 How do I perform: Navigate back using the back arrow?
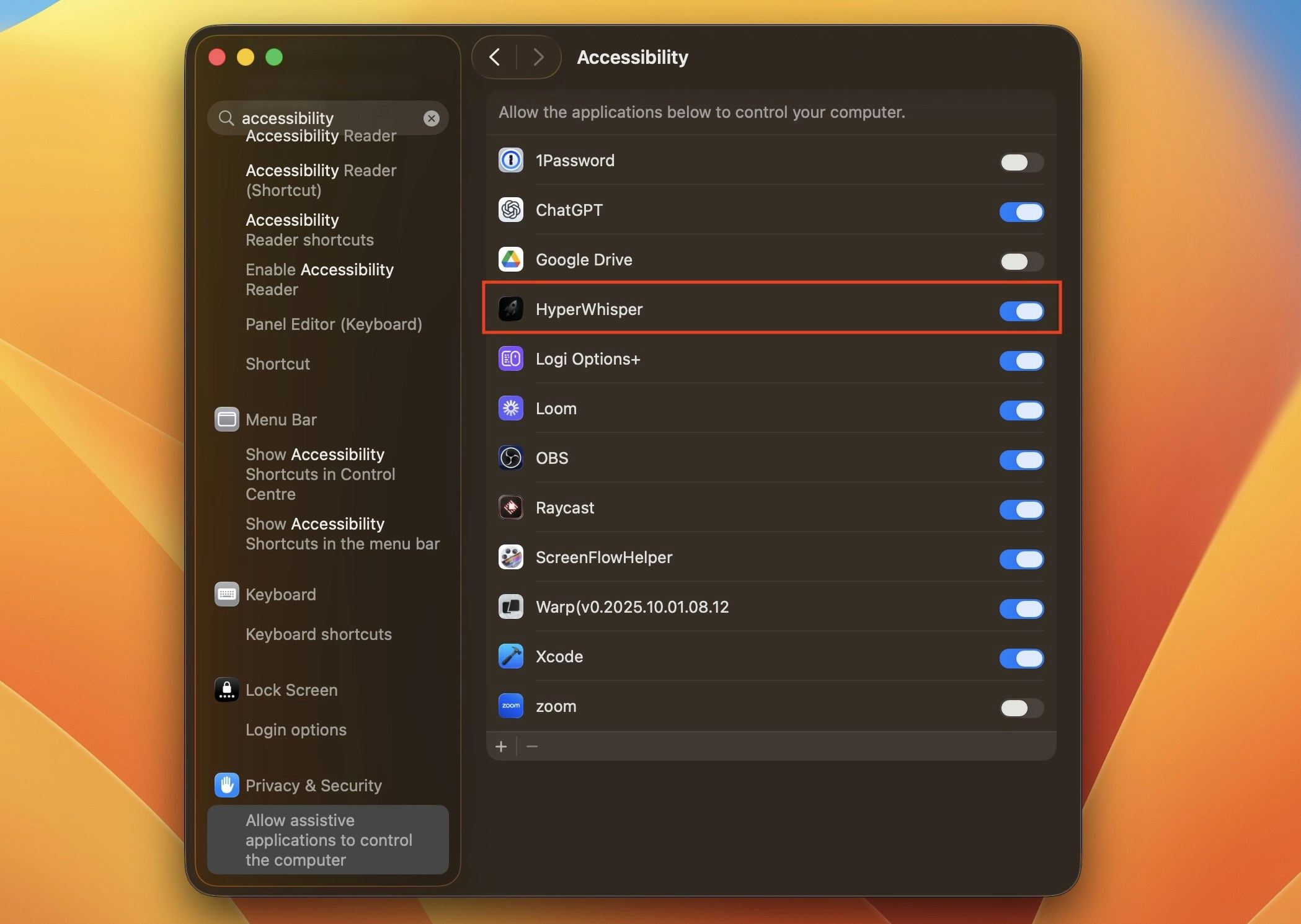(494, 56)
